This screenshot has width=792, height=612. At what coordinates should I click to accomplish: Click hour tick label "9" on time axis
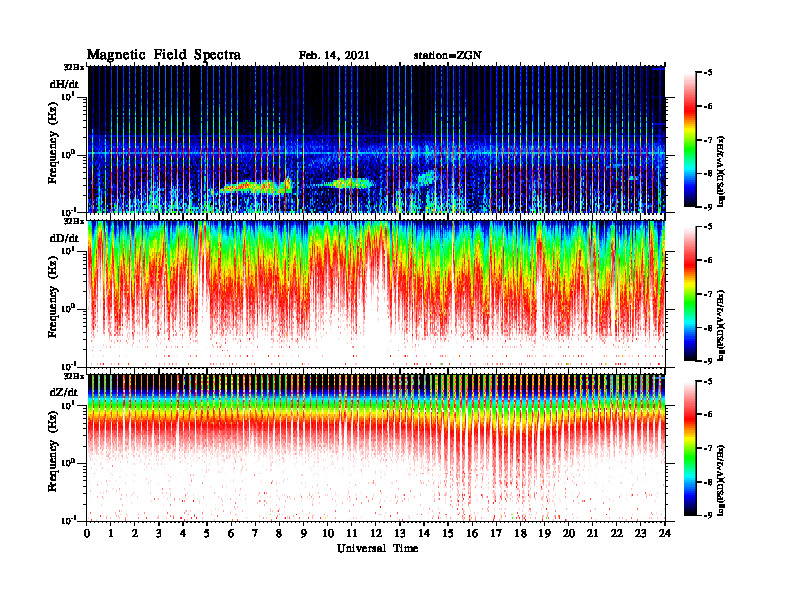304,534
